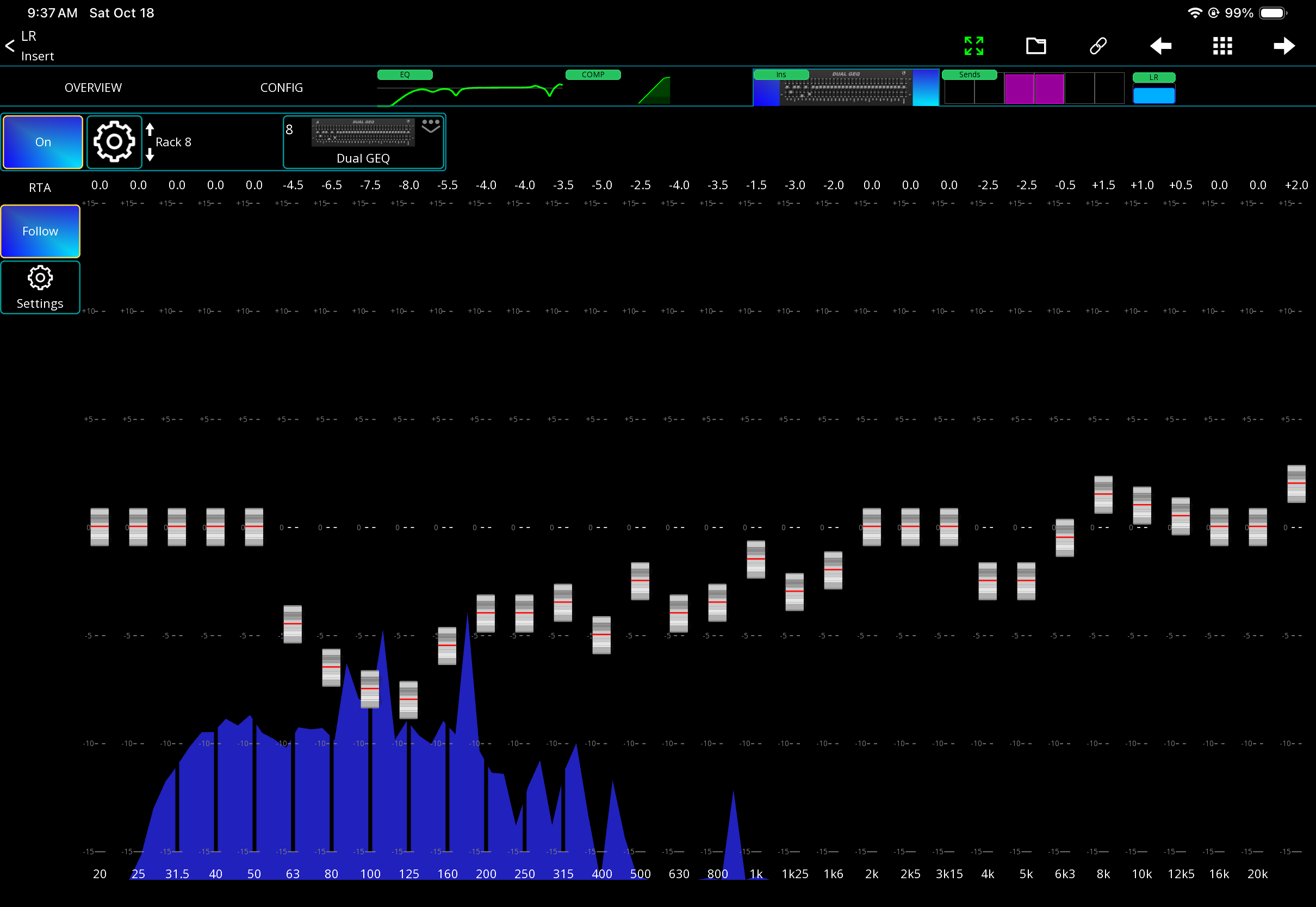Screen dimensions: 1316x907
Task: Open the Sends tab
Action: pos(1033,88)
